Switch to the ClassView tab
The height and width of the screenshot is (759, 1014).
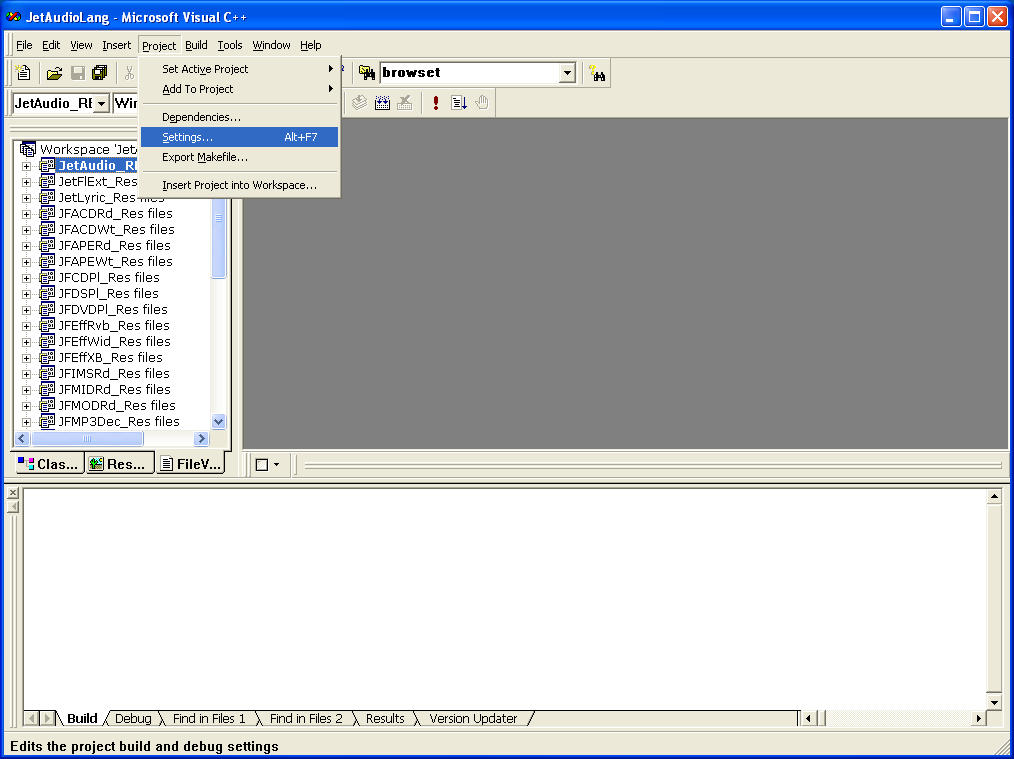coord(50,464)
